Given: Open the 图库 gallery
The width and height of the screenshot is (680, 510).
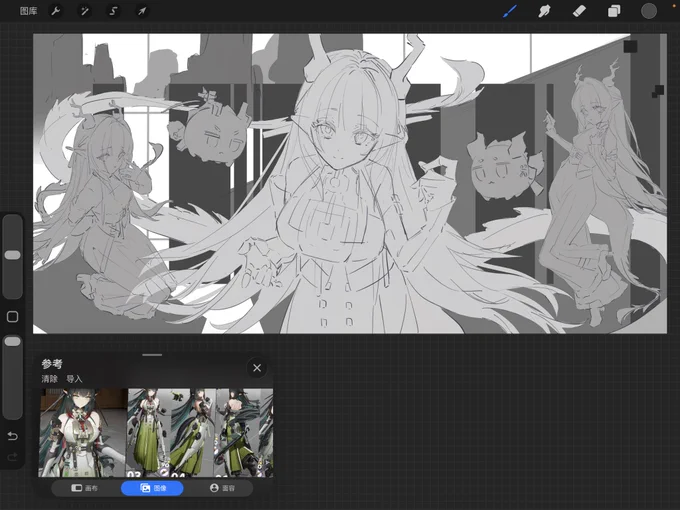Looking at the screenshot, I should [x=29, y=11].
